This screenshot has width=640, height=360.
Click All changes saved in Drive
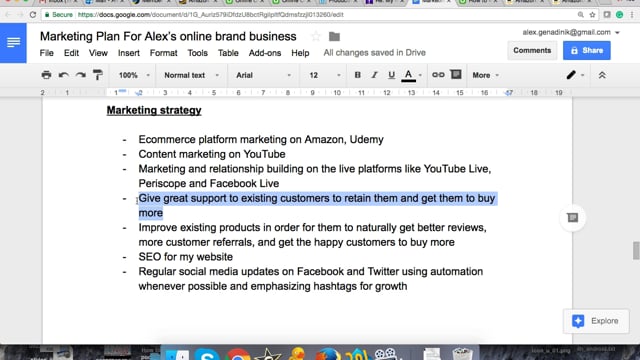pyautogui.click(x=374, y=53)
